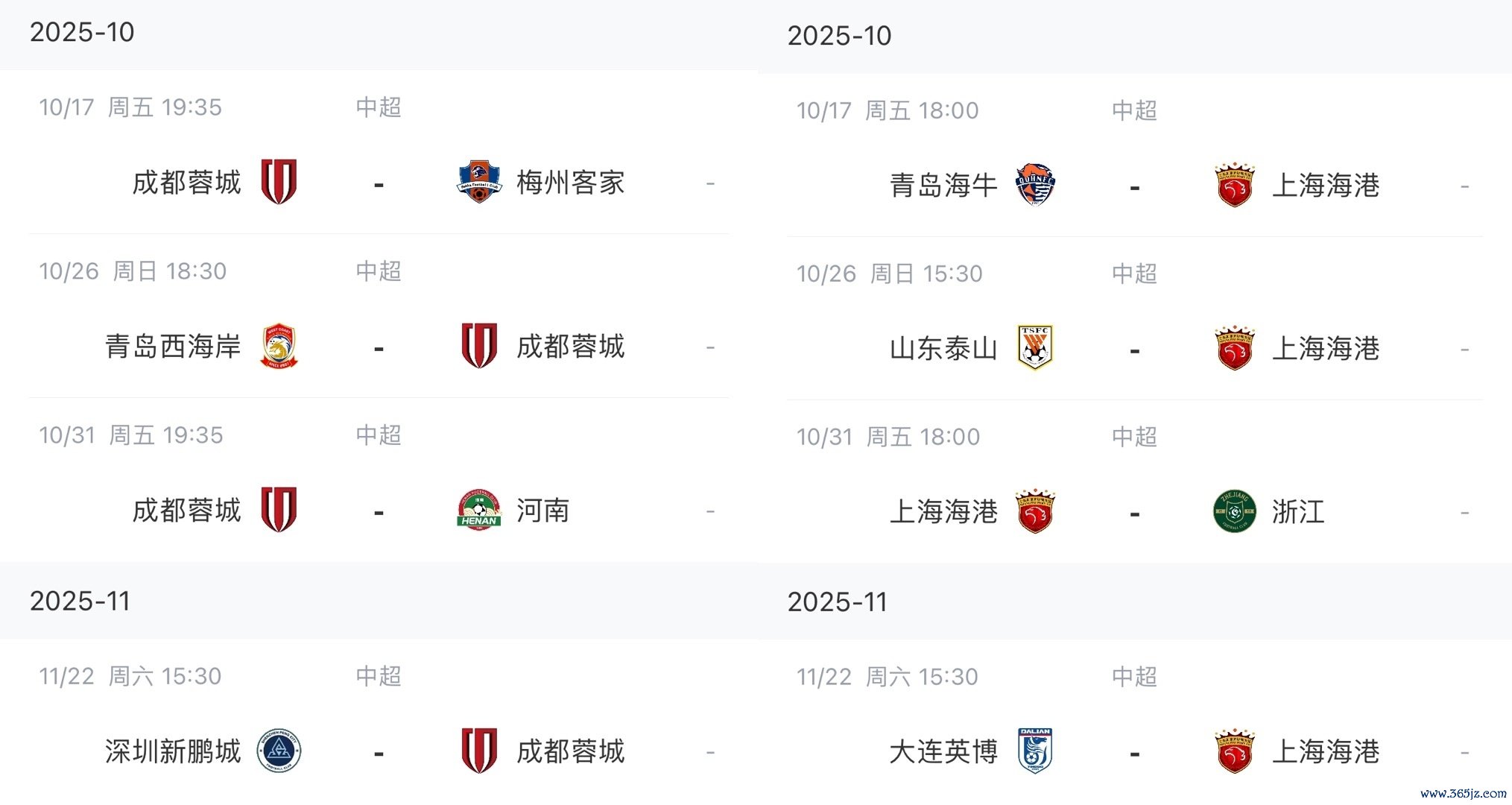
Task: Click the 10/26 周日 18:30 match time
Action: pos(133,271)
